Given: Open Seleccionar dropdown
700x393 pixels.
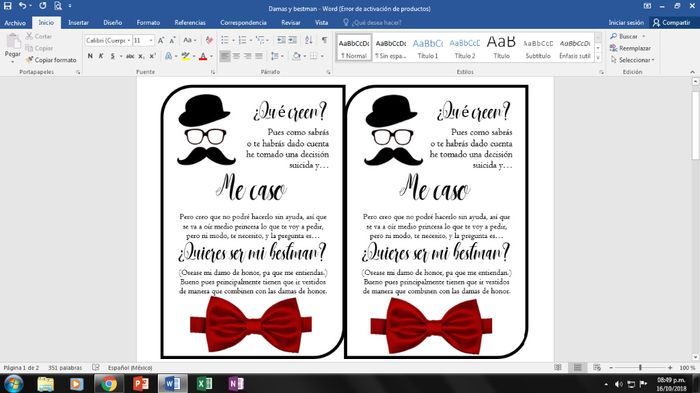Looking at the screenshot, I should [632, 59].
